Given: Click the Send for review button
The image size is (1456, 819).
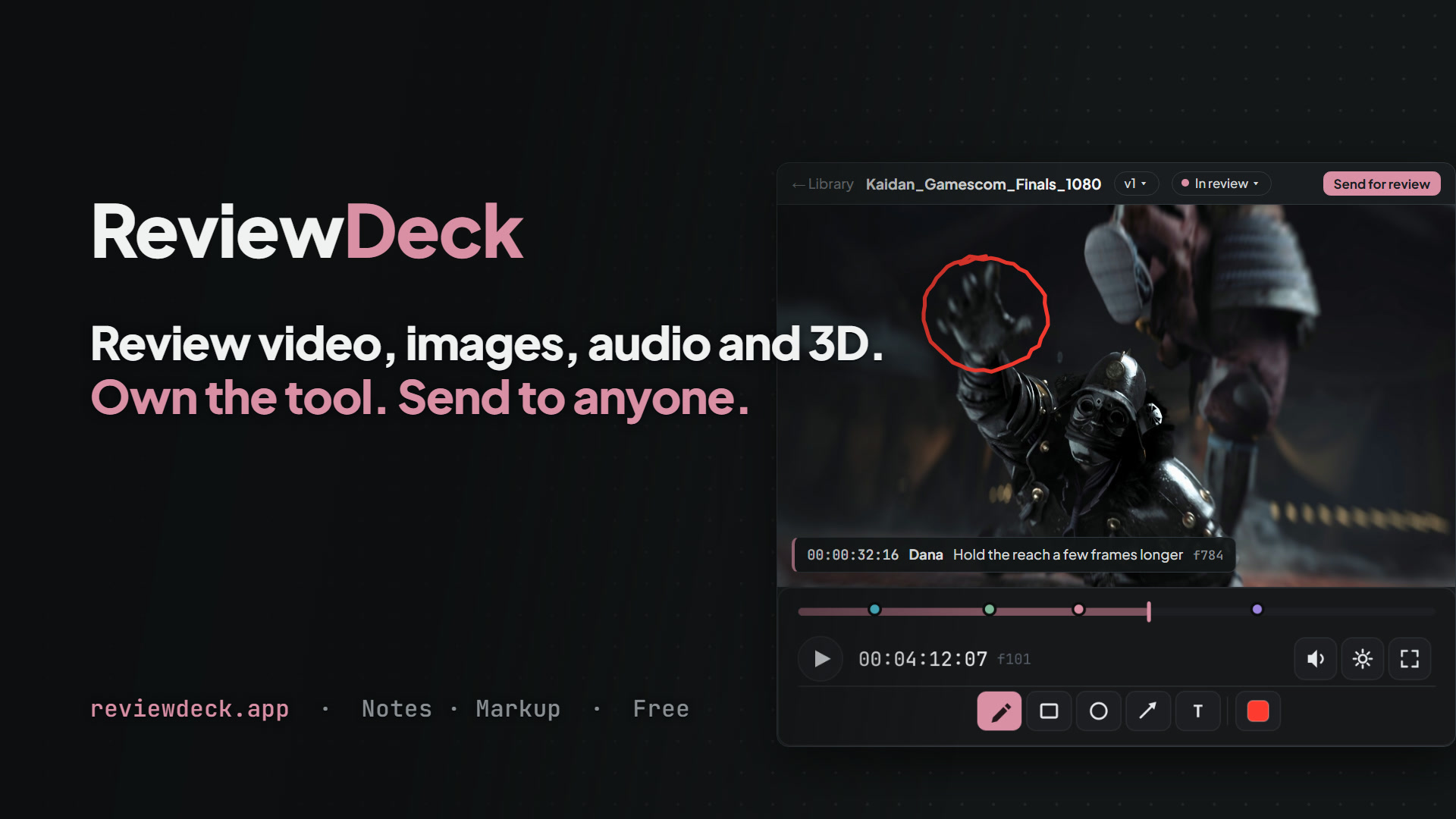Looking at the screenshot, I should coord(1382,184).
